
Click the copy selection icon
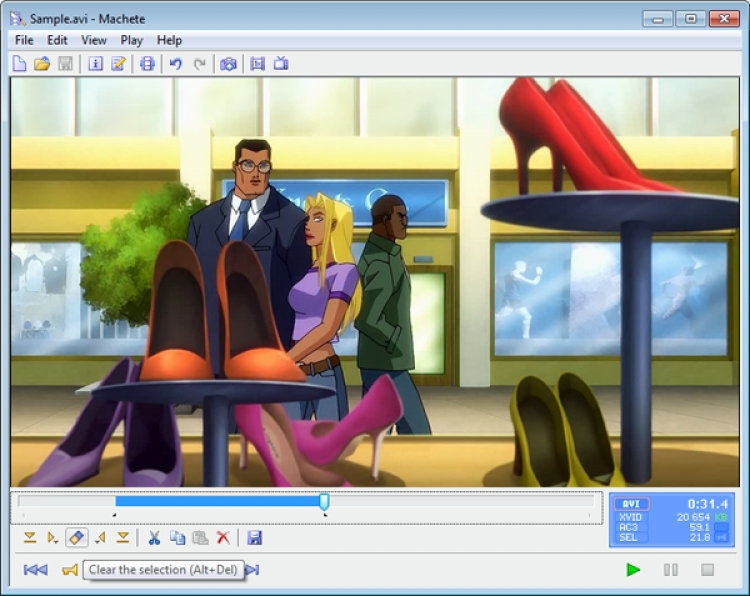(177, 538)
